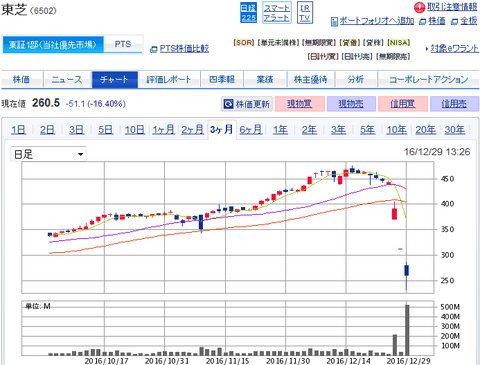This screenshot has height=365, width=480.
Task: Open the 四季報 tab
Action: pos(222,79)
